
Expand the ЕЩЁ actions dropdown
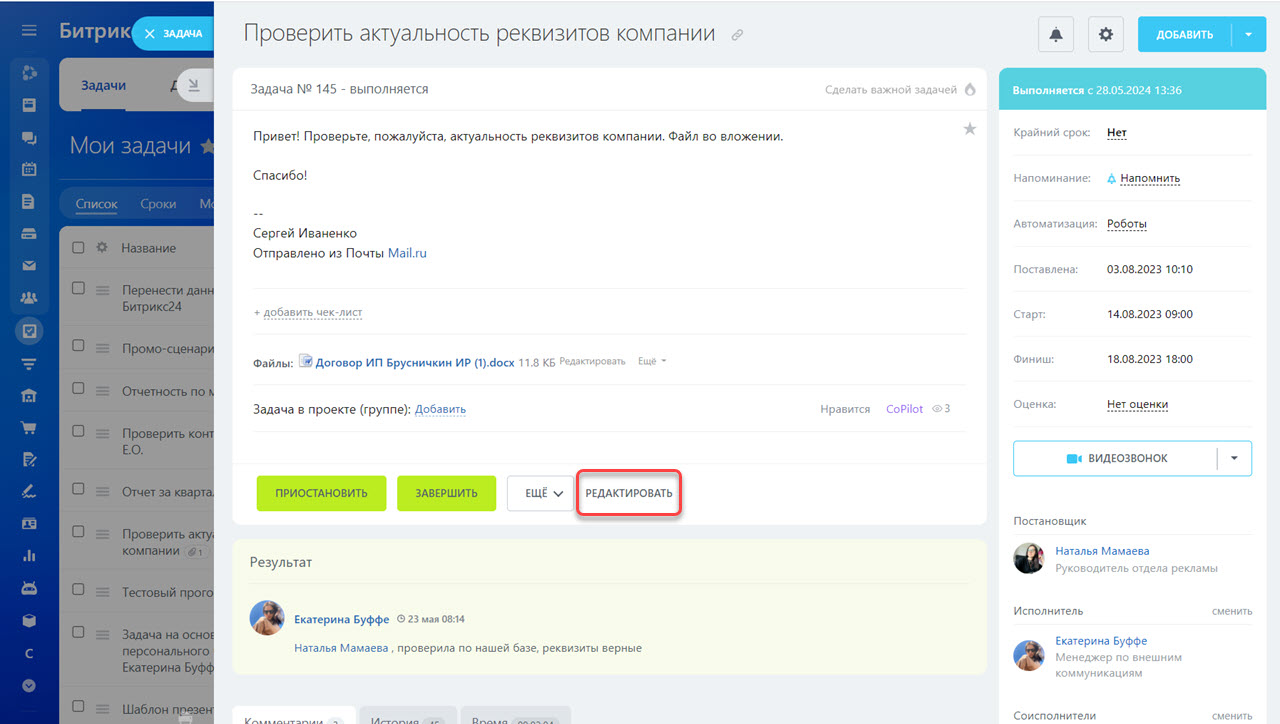[540, 493]
